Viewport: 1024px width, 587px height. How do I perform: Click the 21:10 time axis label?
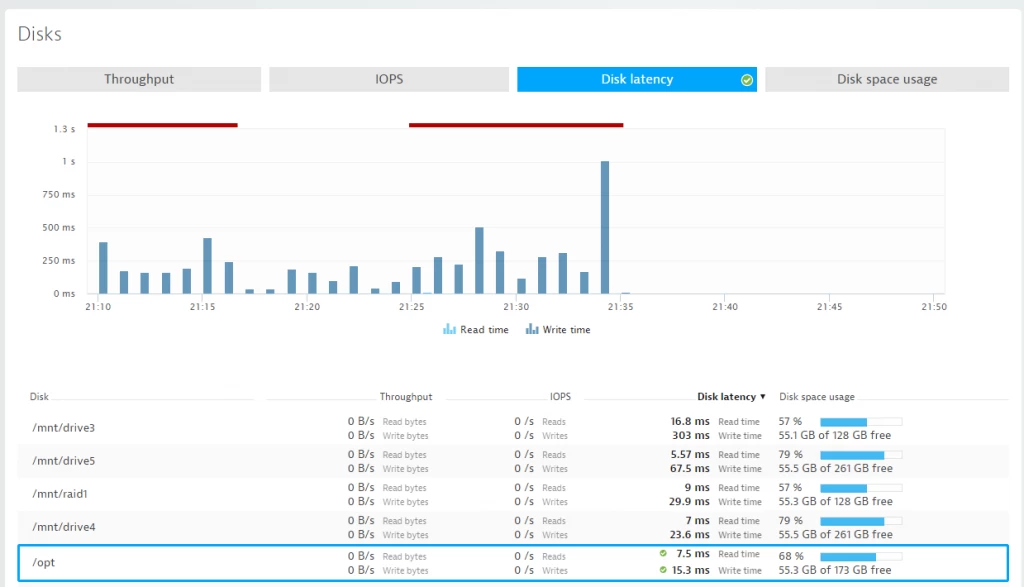98,306
